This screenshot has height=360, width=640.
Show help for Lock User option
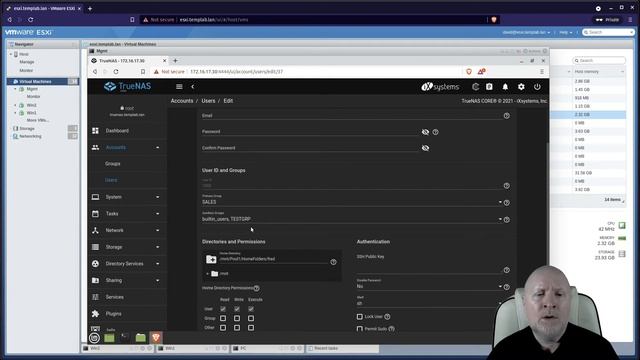(387, 317)
